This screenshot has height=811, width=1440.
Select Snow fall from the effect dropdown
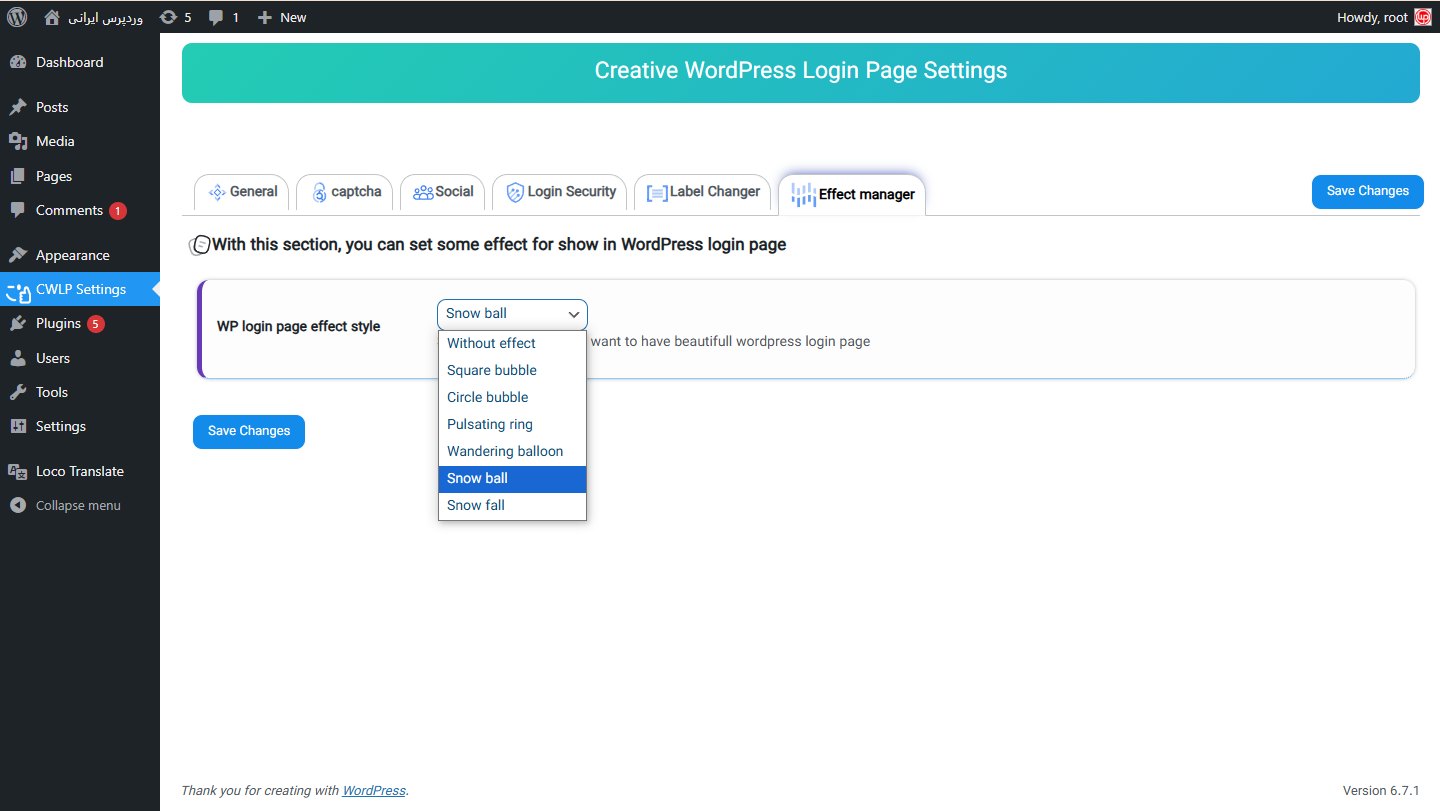tap(476, 505)
